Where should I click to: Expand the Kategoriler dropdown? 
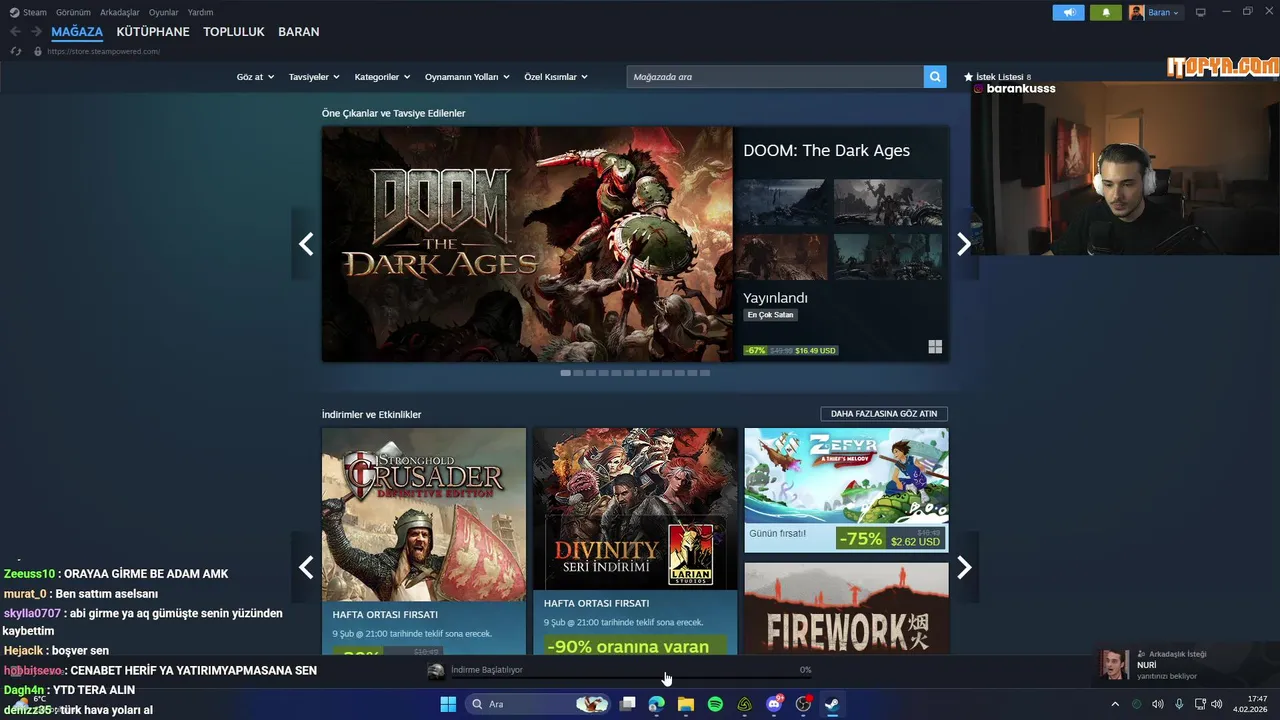point(382,77)
